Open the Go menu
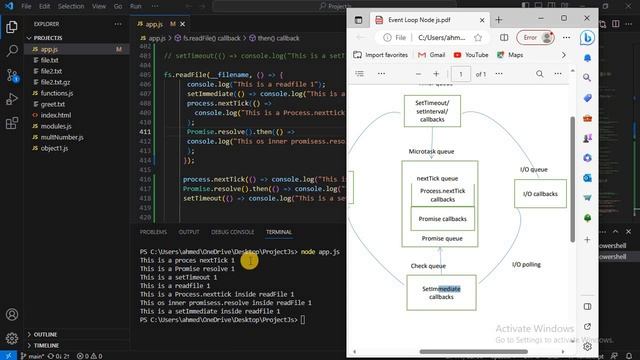640x360 pixels. tap(118, 6)
